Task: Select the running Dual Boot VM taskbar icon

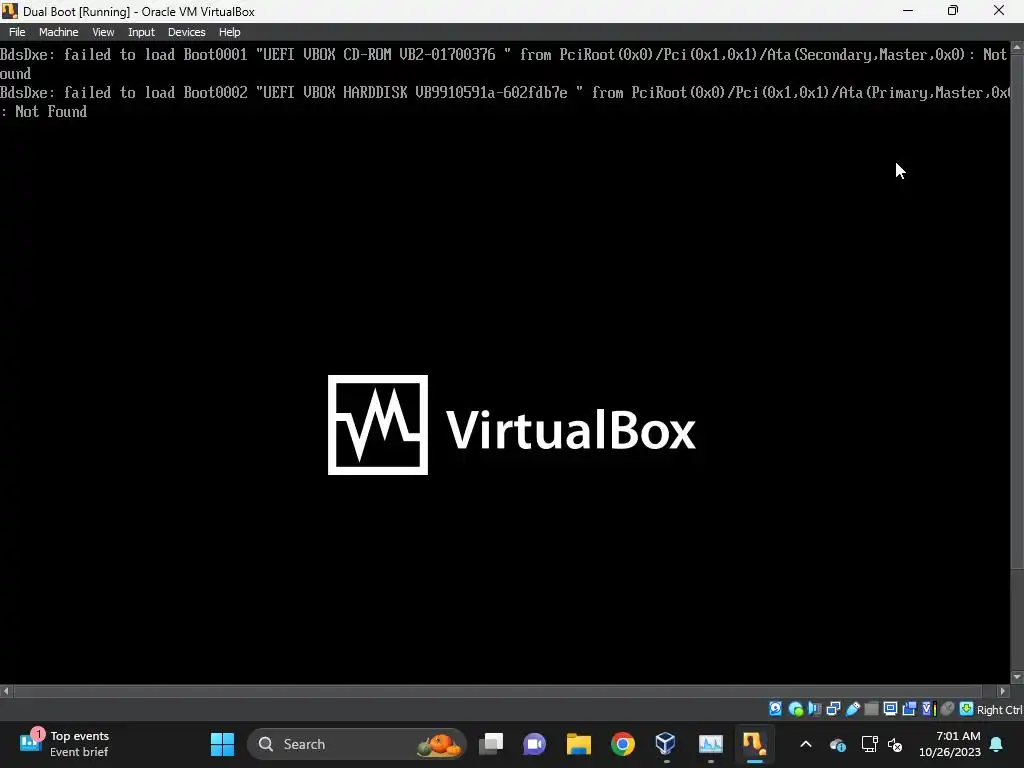Action: (754, 744)
